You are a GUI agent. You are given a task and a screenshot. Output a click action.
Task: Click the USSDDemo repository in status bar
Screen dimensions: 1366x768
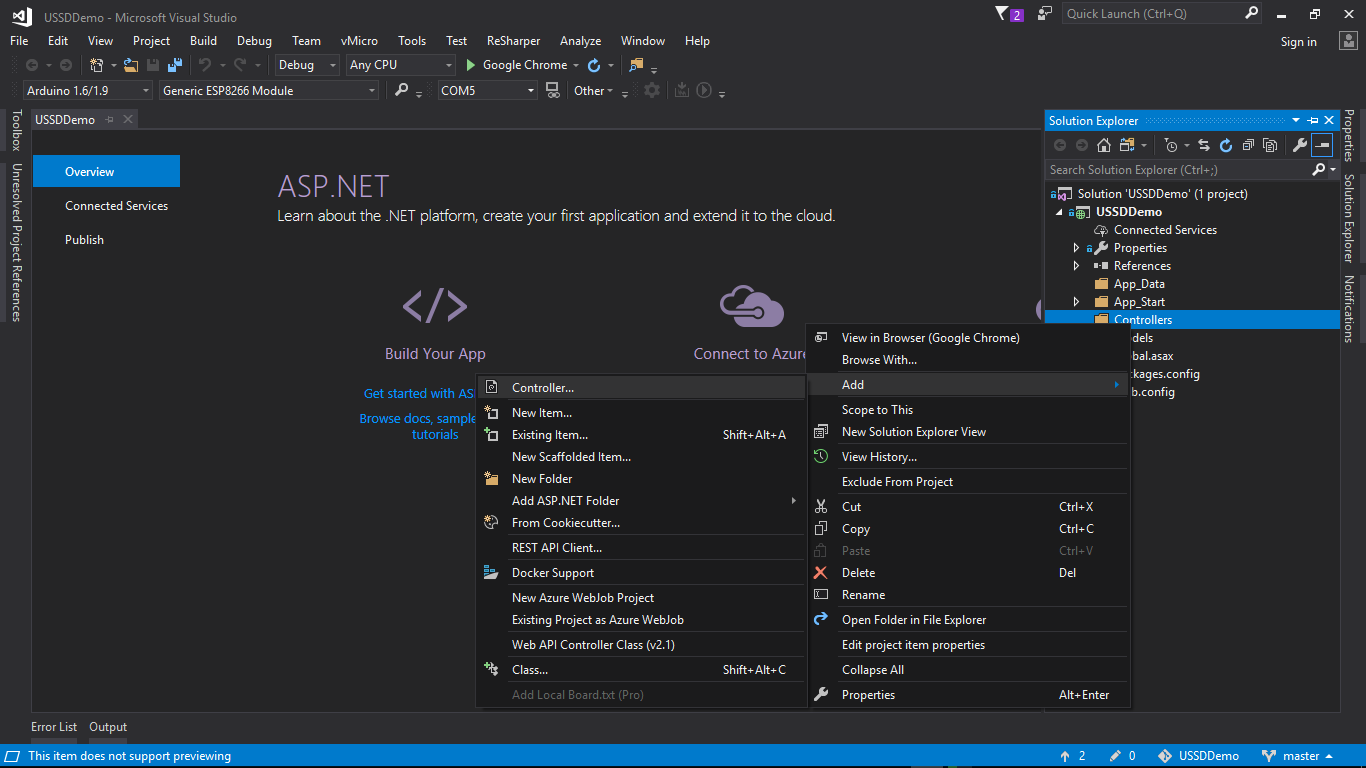point(1198,756)
